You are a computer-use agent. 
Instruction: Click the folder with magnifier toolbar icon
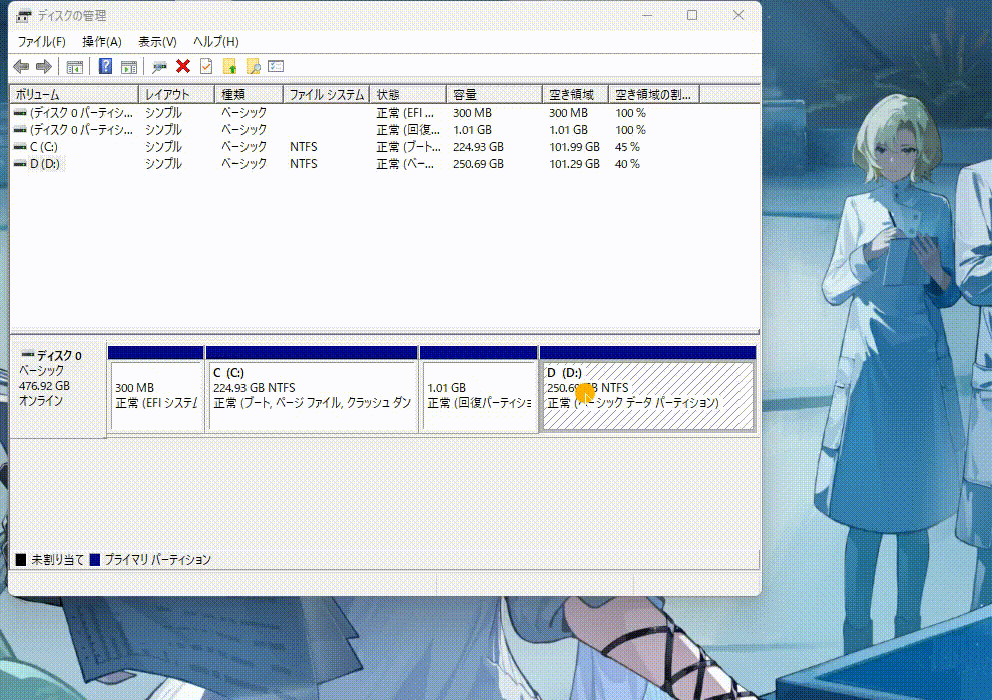coord(252,66)
